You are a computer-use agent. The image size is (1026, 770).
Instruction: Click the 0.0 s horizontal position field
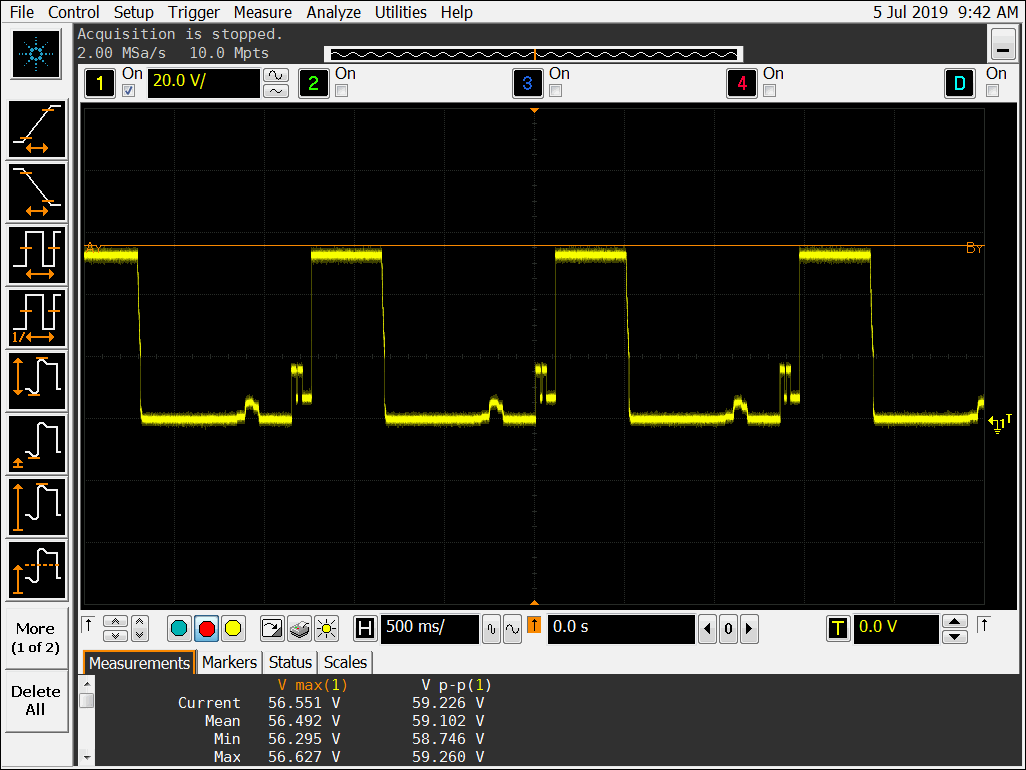pyautogui.click(x=621, y=629)
